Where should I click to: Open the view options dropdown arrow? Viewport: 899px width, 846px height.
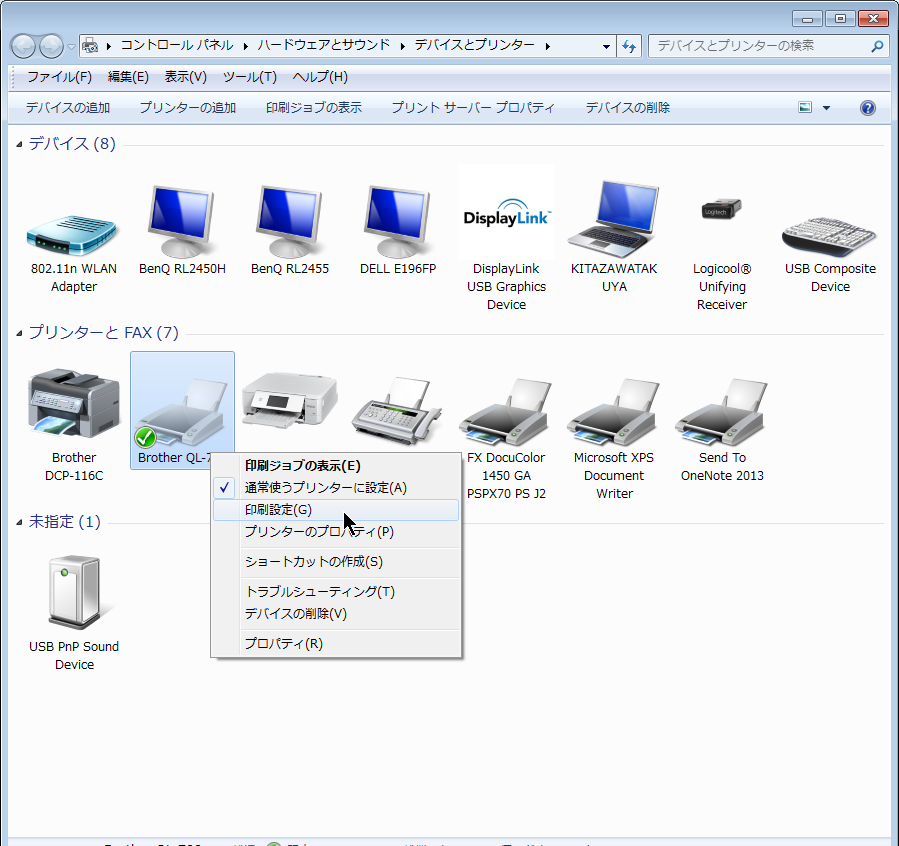826,108
